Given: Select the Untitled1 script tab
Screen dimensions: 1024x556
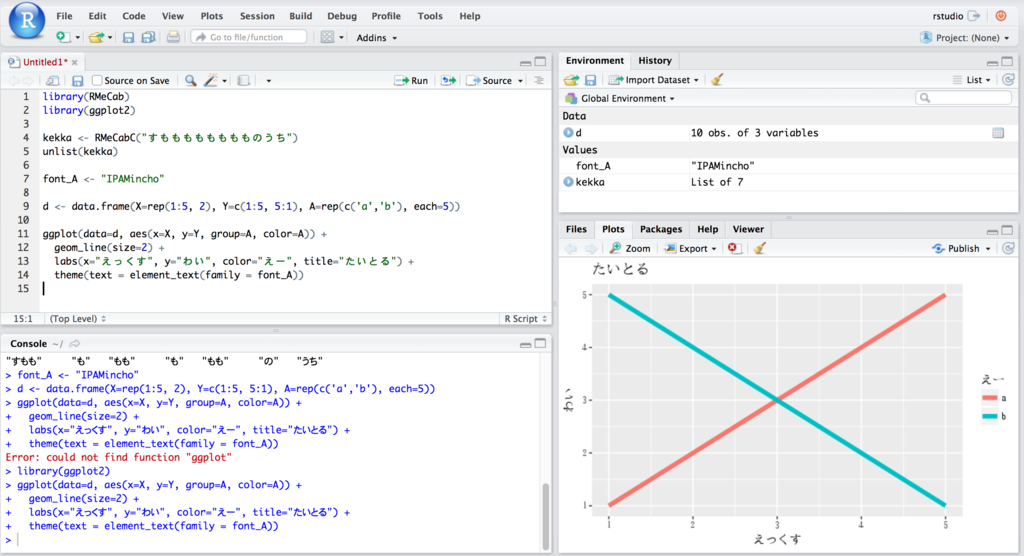Looking at the screenshot, I should [x=44, y=62].
